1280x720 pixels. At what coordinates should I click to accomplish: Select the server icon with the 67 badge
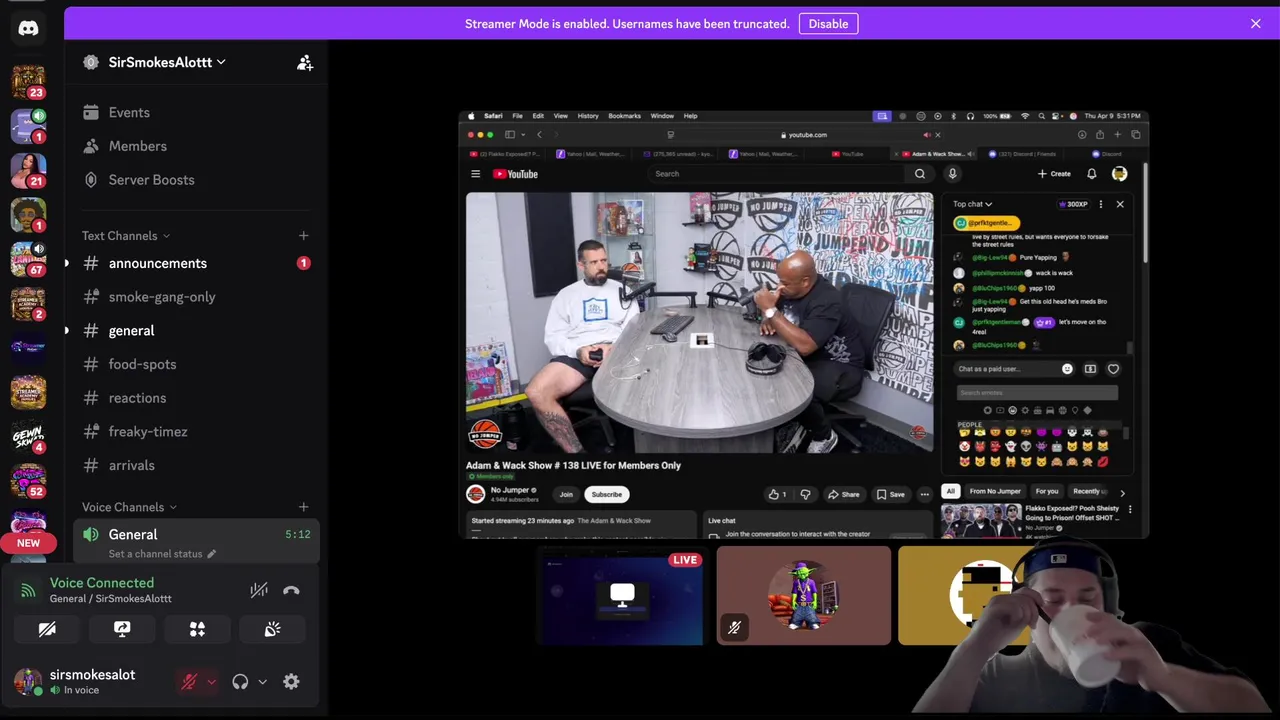(x=28, y=259)
